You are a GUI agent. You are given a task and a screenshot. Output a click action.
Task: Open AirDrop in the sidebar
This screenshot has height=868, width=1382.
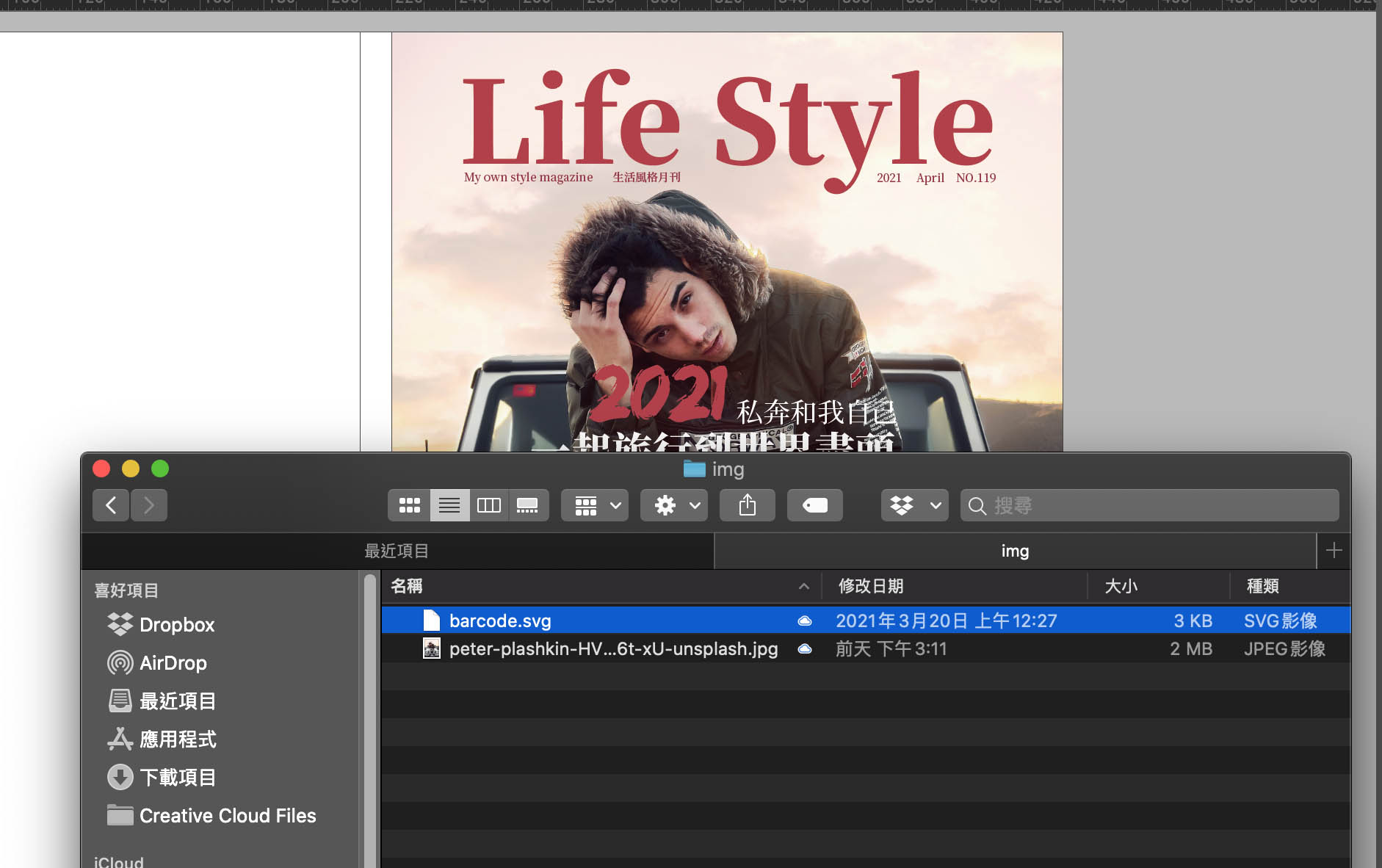173,663
